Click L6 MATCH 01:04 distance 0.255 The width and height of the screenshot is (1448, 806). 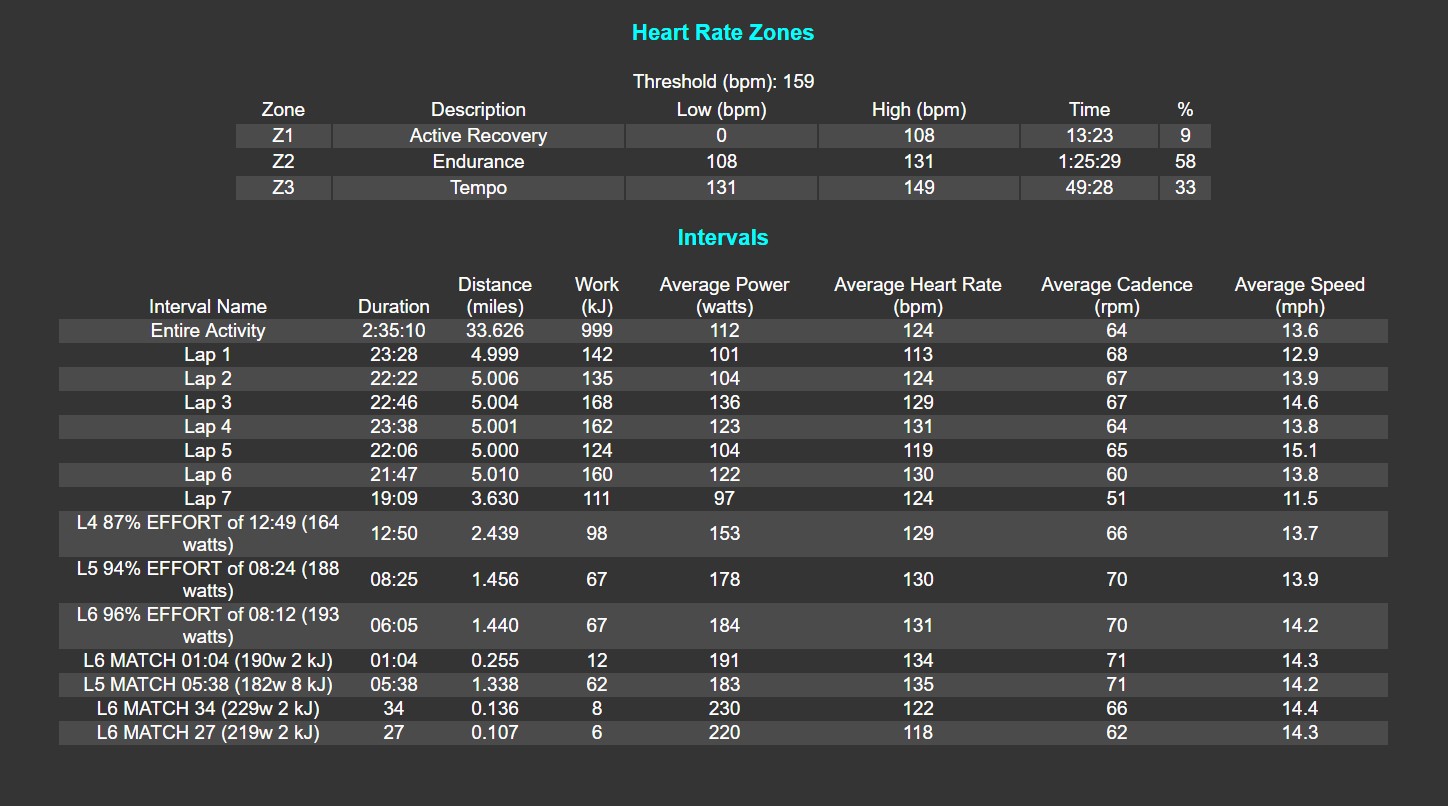click(495, 661)
